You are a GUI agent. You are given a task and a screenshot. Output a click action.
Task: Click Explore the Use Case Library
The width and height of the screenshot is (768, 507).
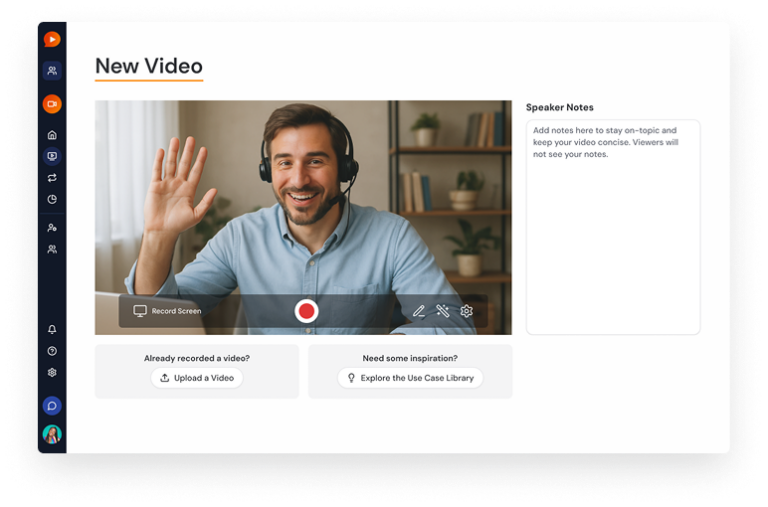click(x=410, y=378)
